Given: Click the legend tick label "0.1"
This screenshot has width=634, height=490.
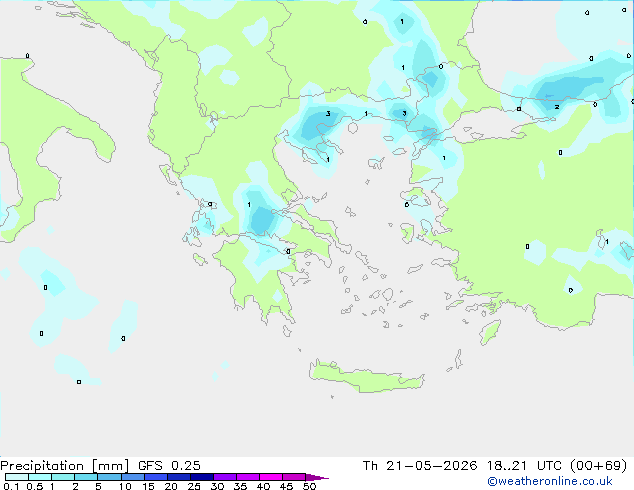Looking at the screenshot, I should 11,486.
